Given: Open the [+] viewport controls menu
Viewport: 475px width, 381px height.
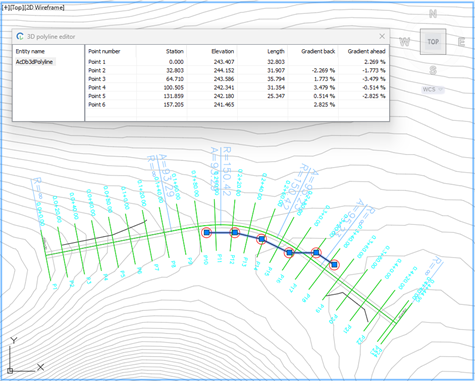Looking at the screenshot, I should (5, 7).
